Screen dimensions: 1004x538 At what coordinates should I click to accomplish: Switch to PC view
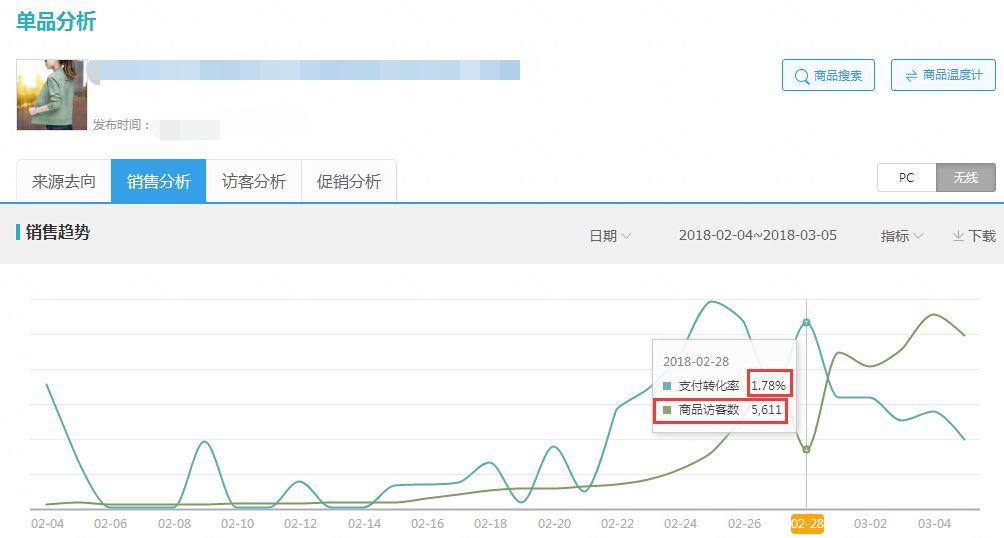point(907,177)
